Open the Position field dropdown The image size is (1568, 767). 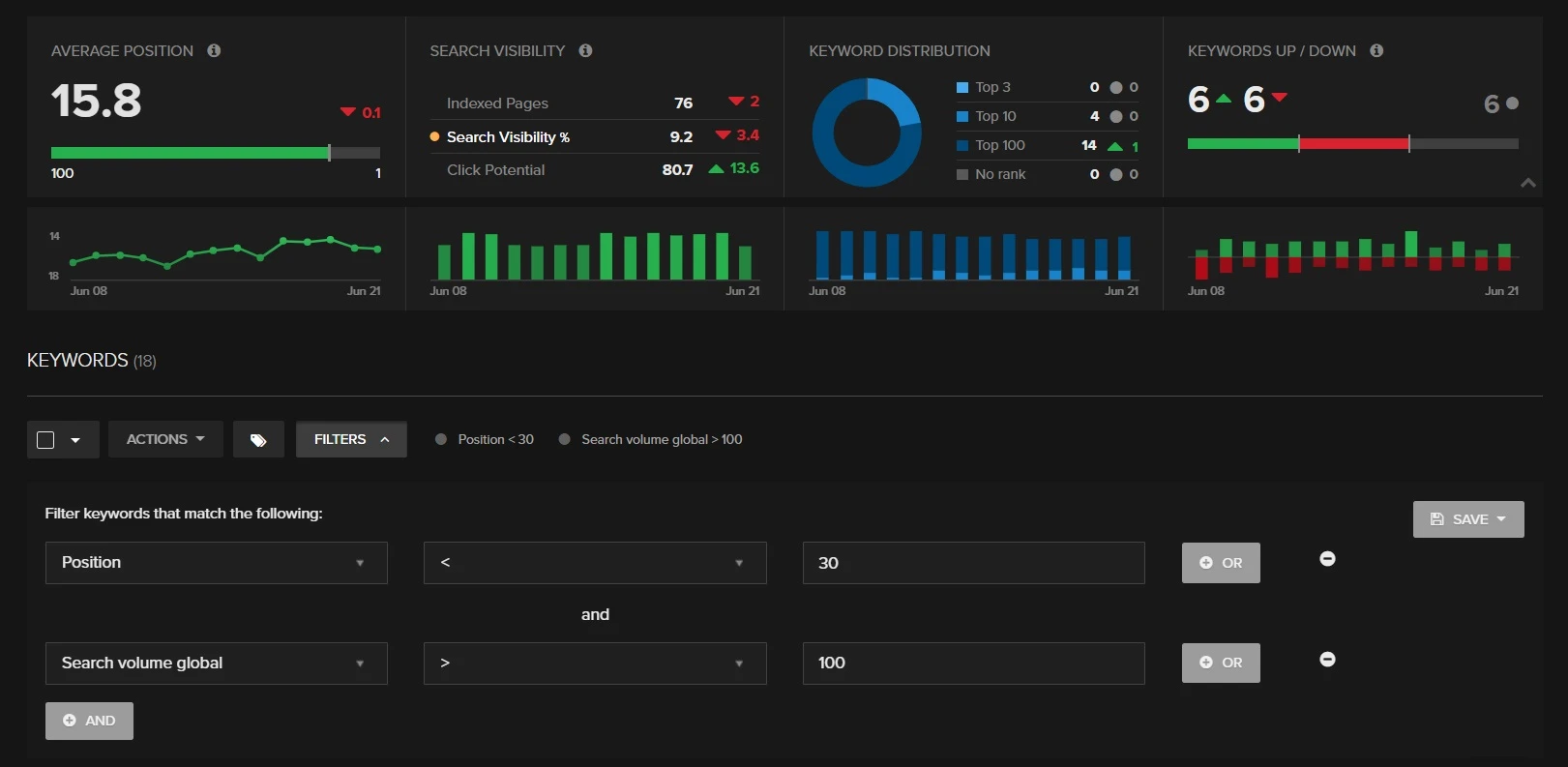click(x=216, y=563)
